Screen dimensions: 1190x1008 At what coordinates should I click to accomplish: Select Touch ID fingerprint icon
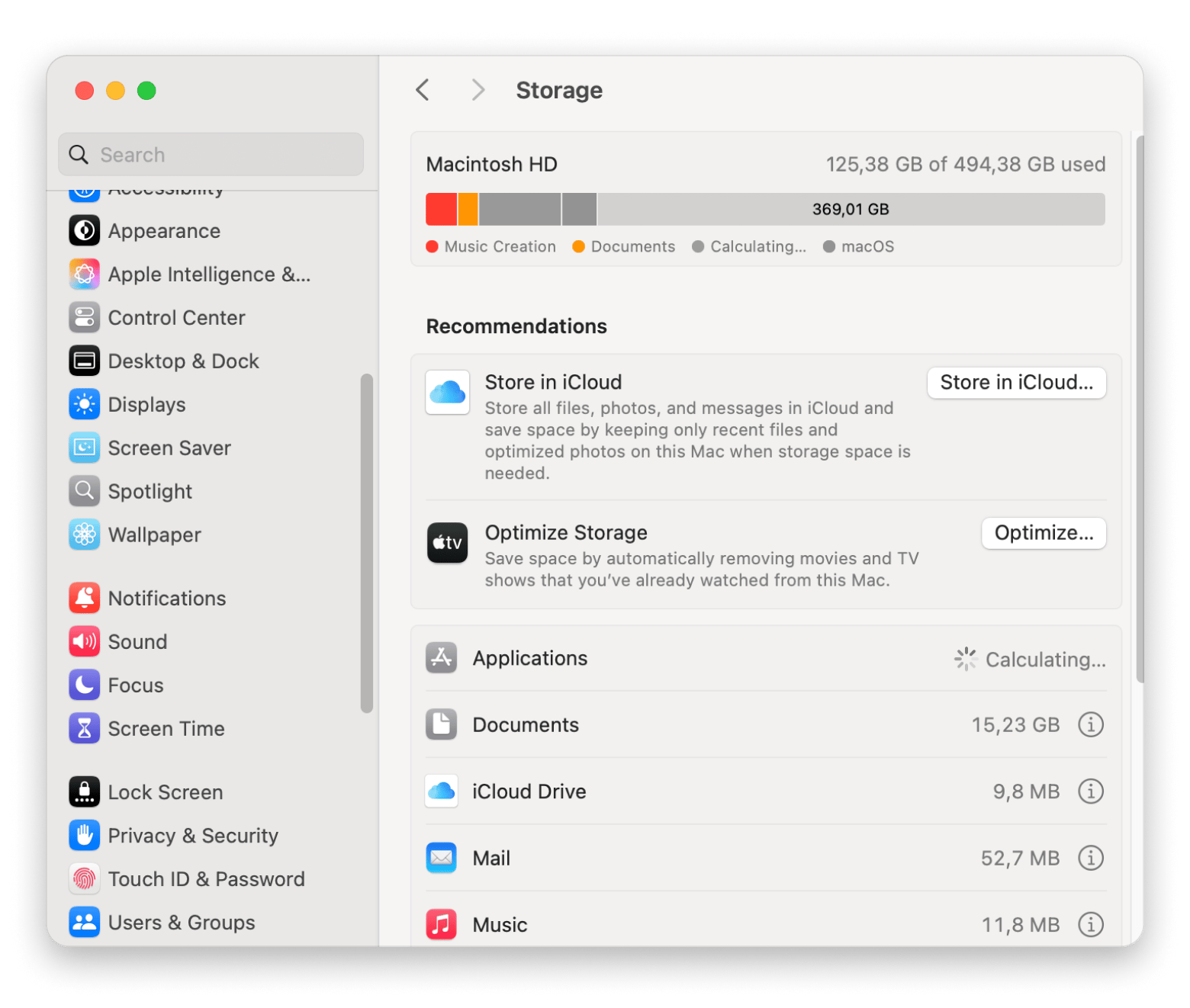85,878
